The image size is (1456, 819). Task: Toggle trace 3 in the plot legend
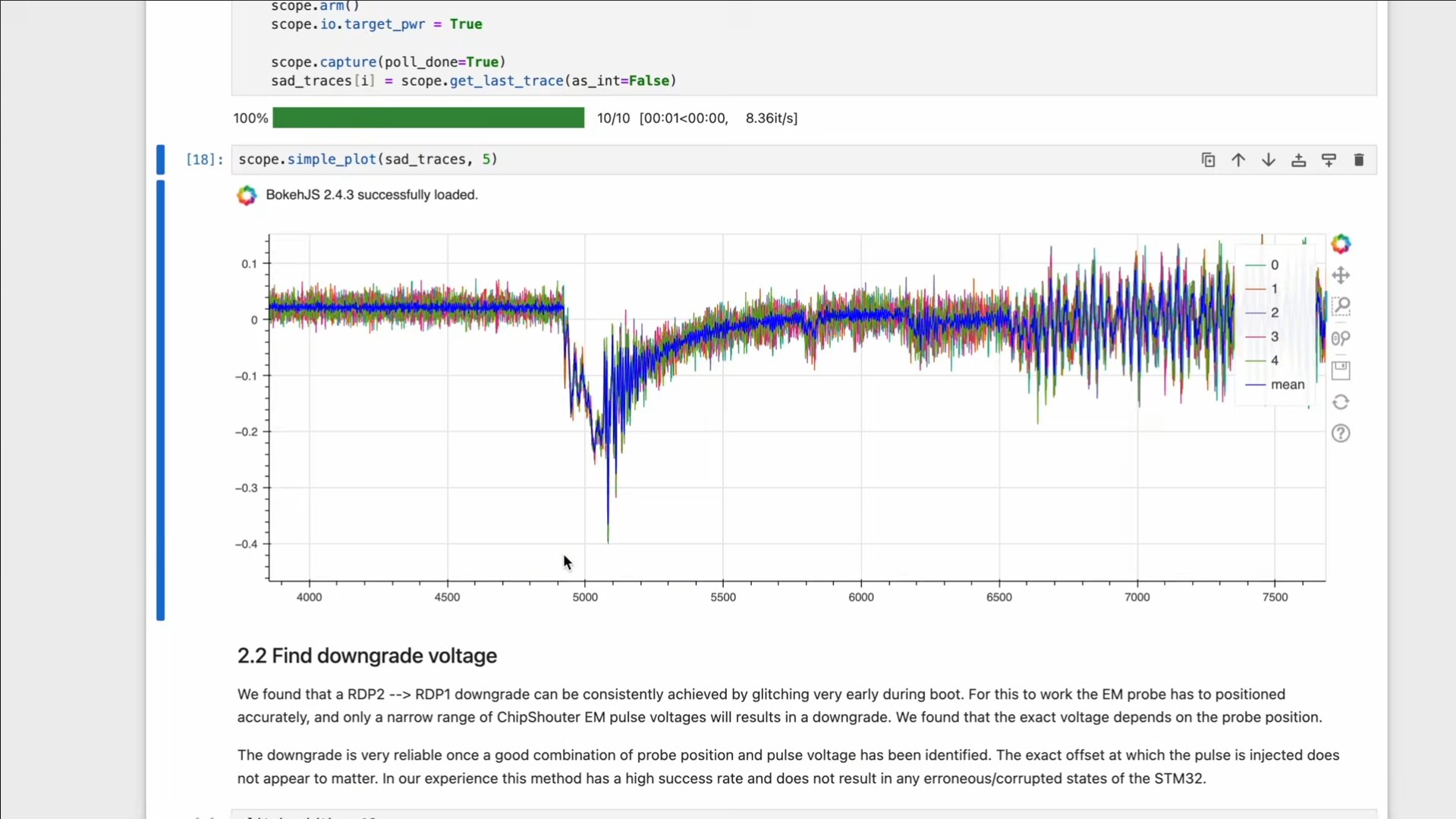click(x=1274, y=336)
